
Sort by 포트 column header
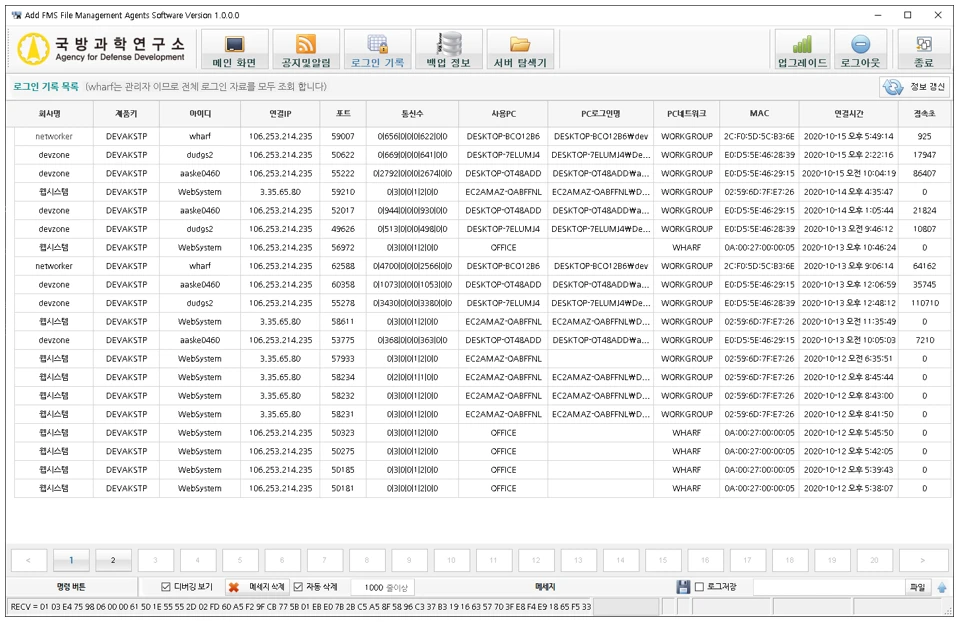(343, 114)
